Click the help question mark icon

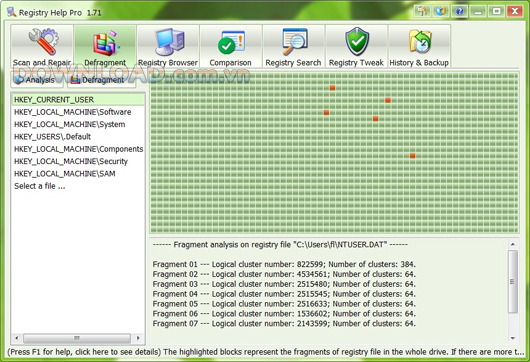(x=459, y=11)
